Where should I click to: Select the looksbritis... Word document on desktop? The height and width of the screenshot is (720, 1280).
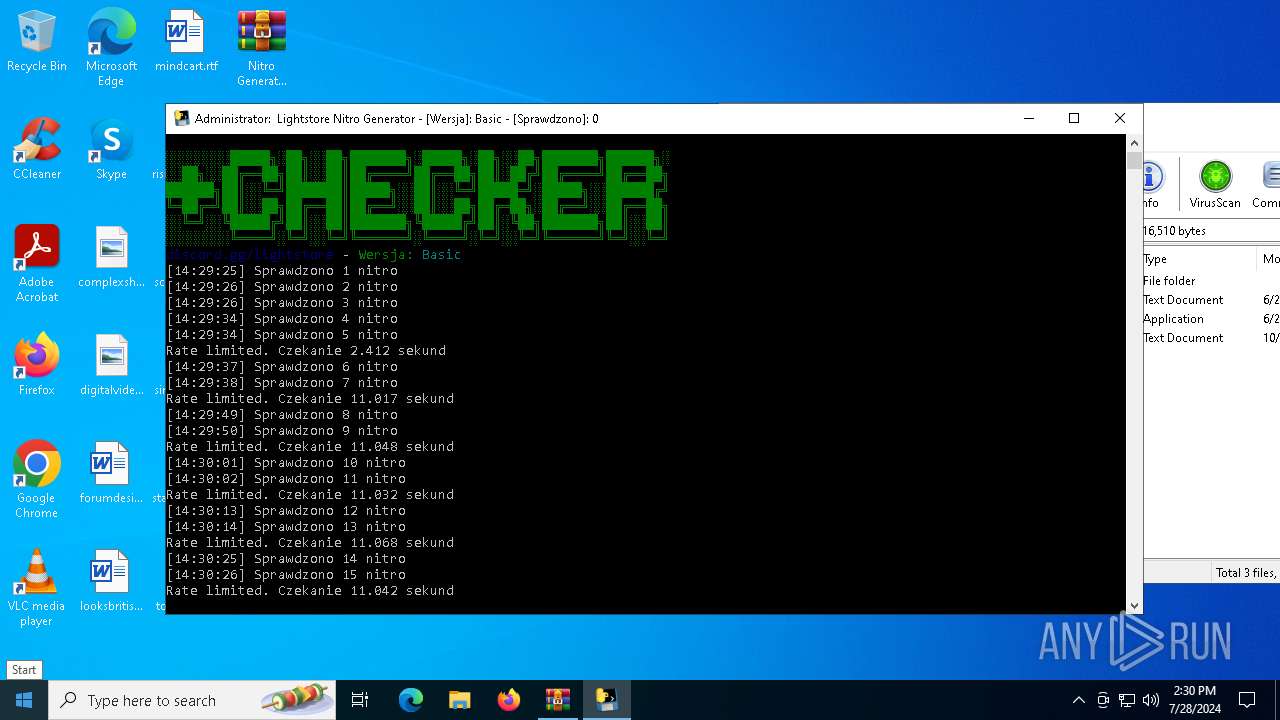click(x=111, y=582)
